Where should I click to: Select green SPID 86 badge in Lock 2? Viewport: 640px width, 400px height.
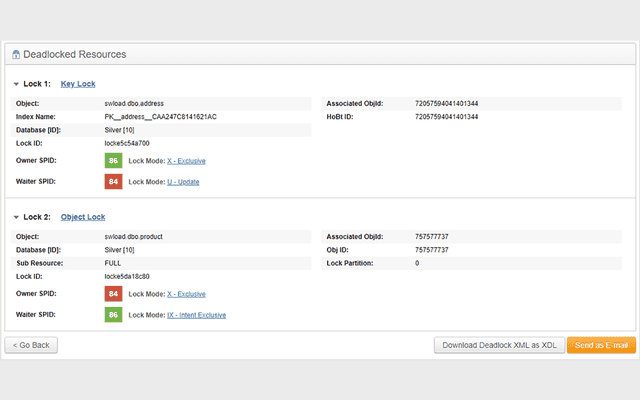[x=113, y=315]
